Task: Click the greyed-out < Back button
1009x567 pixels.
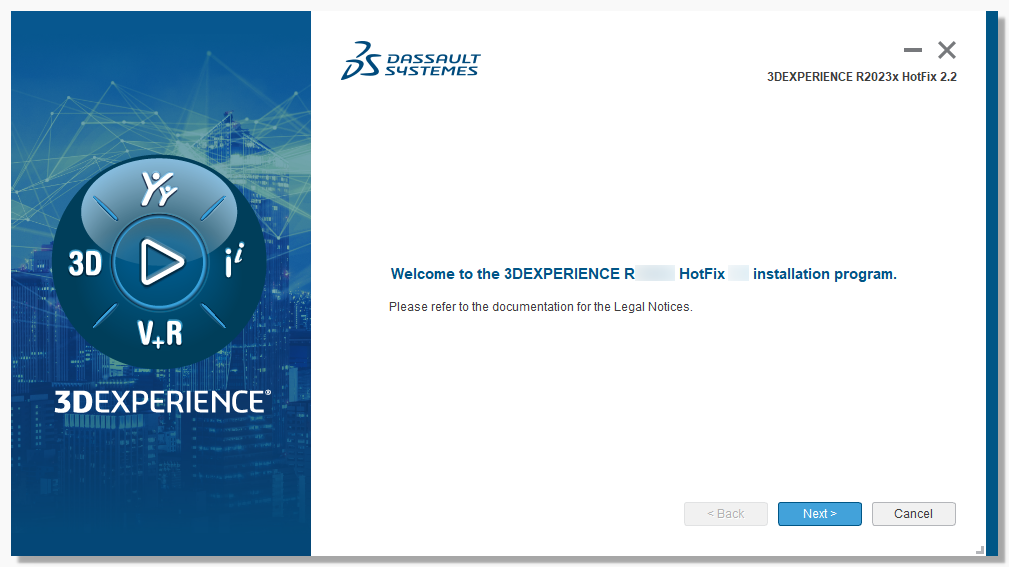Action: [726, 514]
